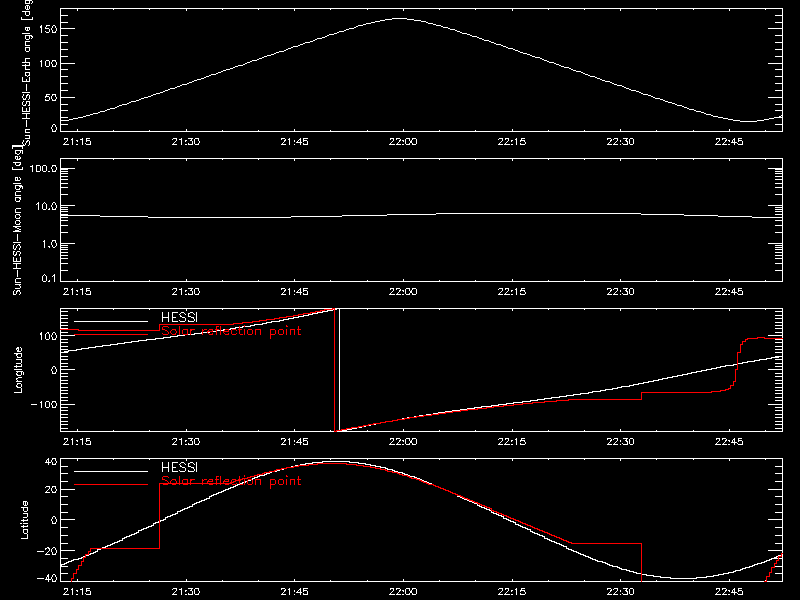Click the 21:15 time label under the Earth angle plot
Viewport: 800px width, 600px height.
pos(77,141)
